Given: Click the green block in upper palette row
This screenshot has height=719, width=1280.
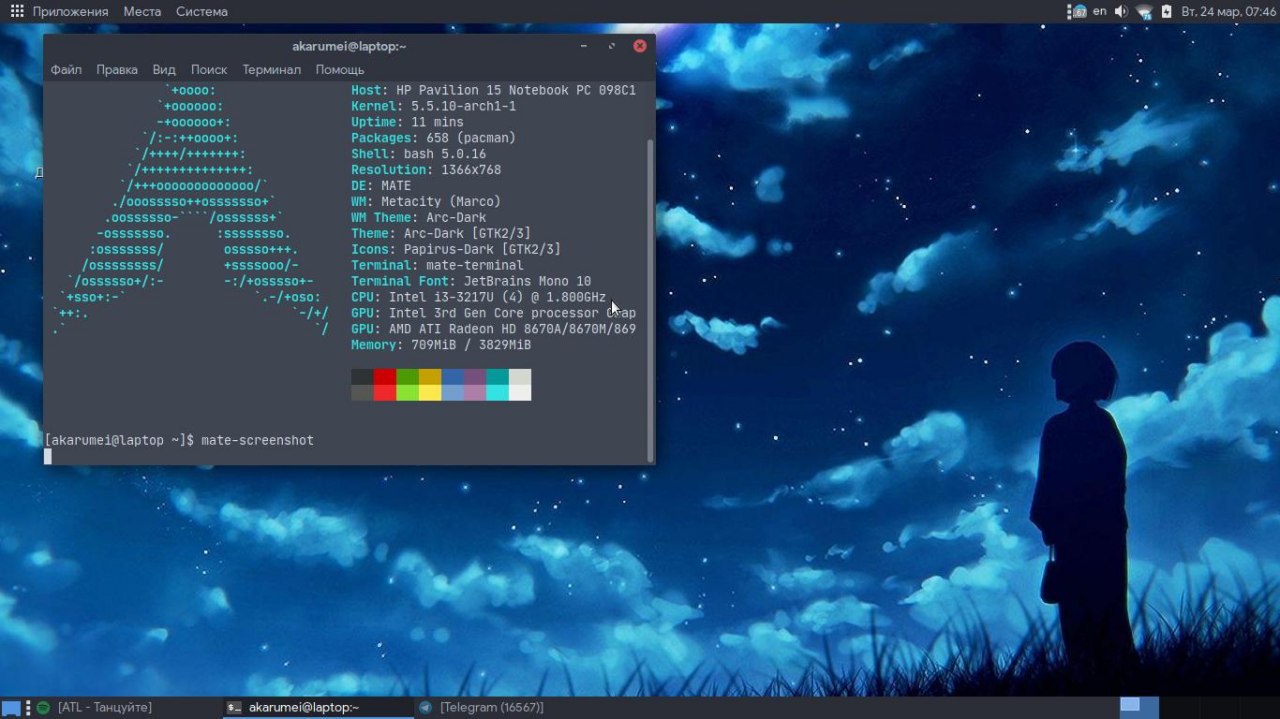Looking at the screenshot, I should pyautogui.click(x=407, y=377).
